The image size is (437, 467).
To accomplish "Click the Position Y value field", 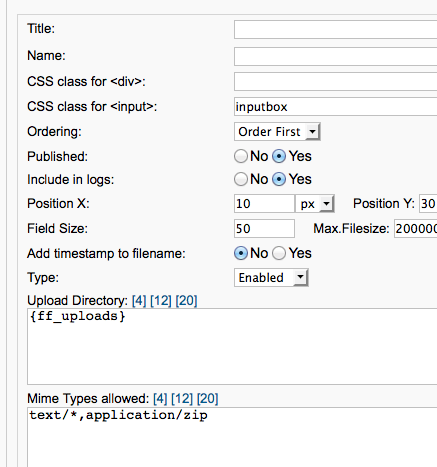I will 428,203.
